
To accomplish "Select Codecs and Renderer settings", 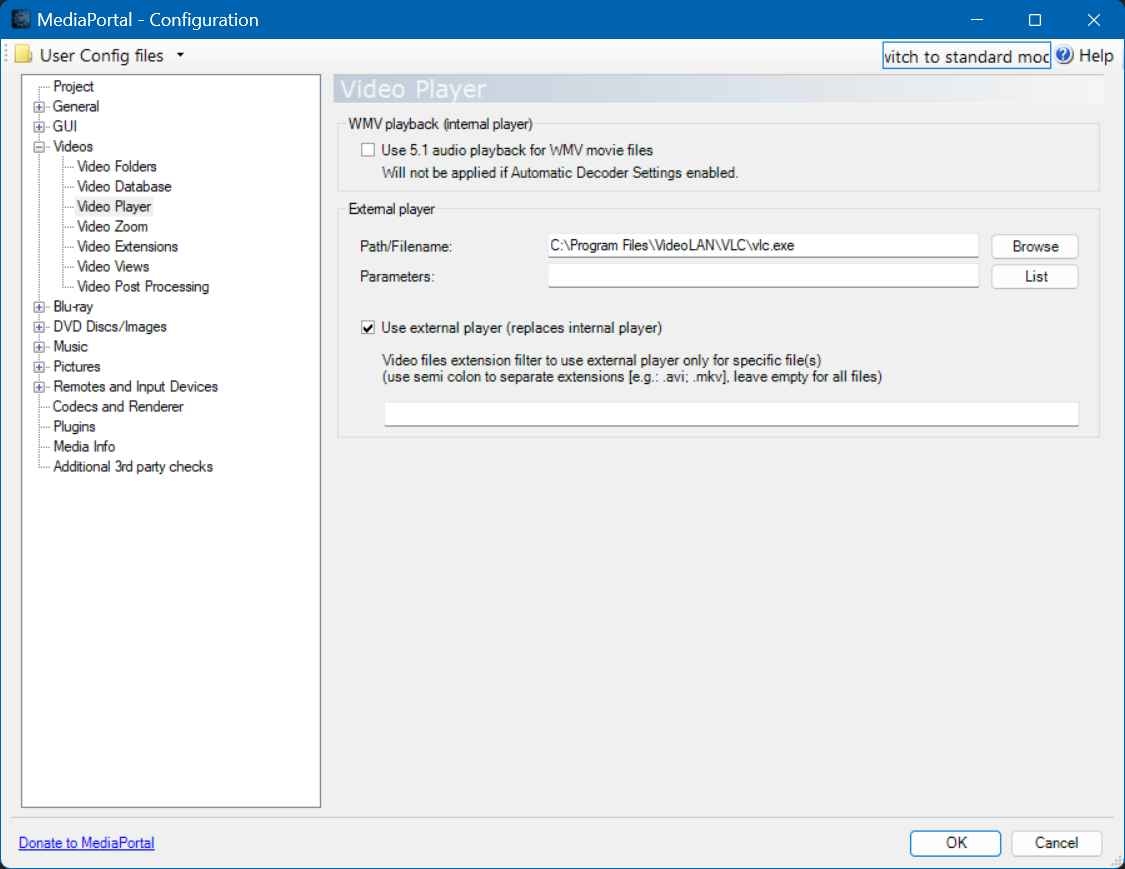I will coord(118,407).
